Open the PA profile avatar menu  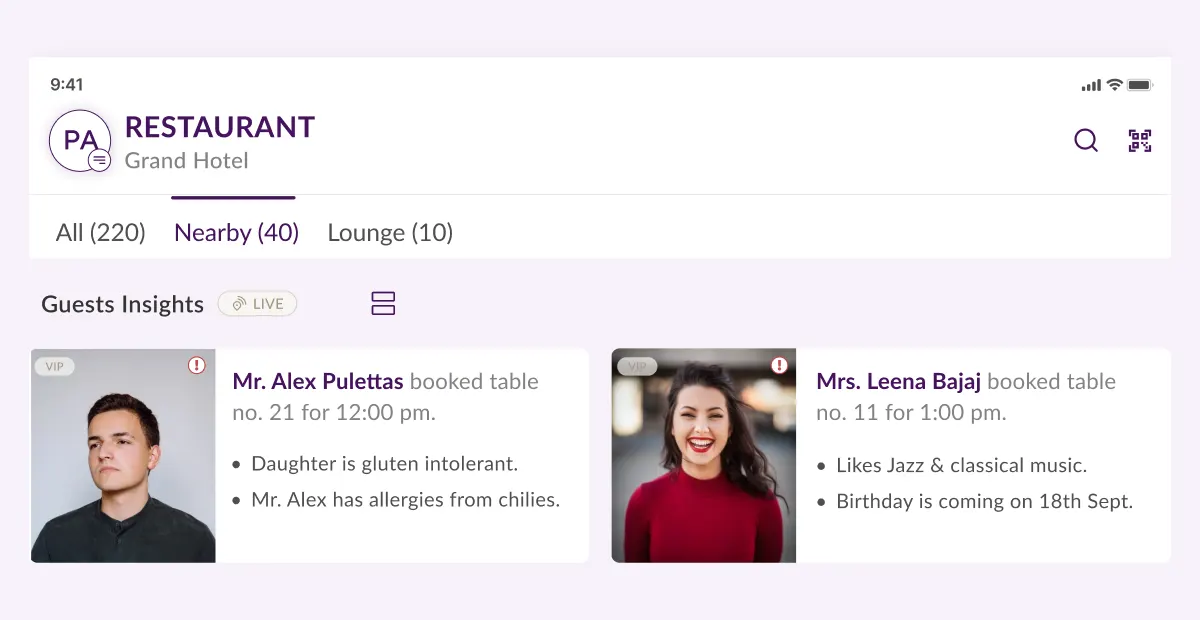[79, 141]
